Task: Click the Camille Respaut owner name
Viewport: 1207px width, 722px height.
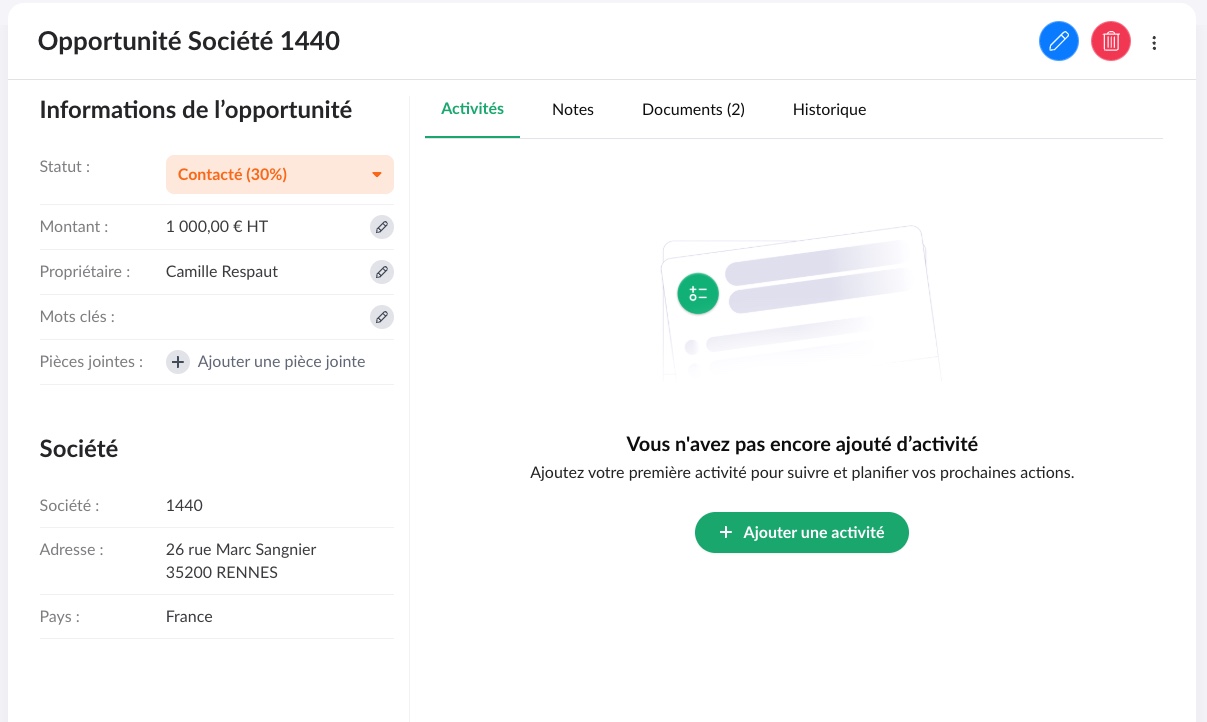Action: [222, 272]
